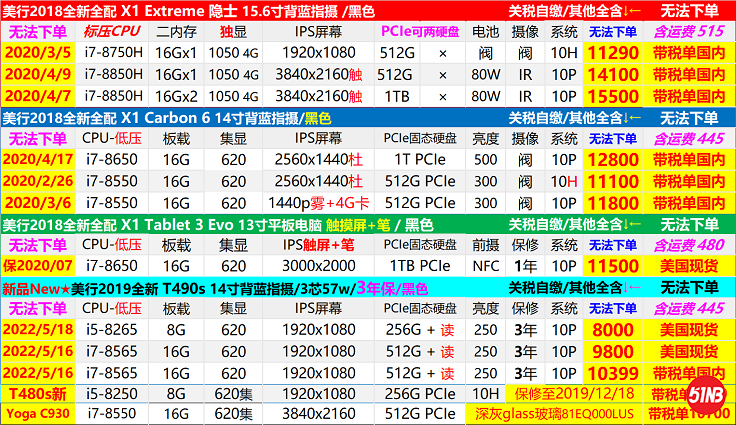Click the 二内存 header cell
This screenshot has height=425, width=736.
click(176, 31)
